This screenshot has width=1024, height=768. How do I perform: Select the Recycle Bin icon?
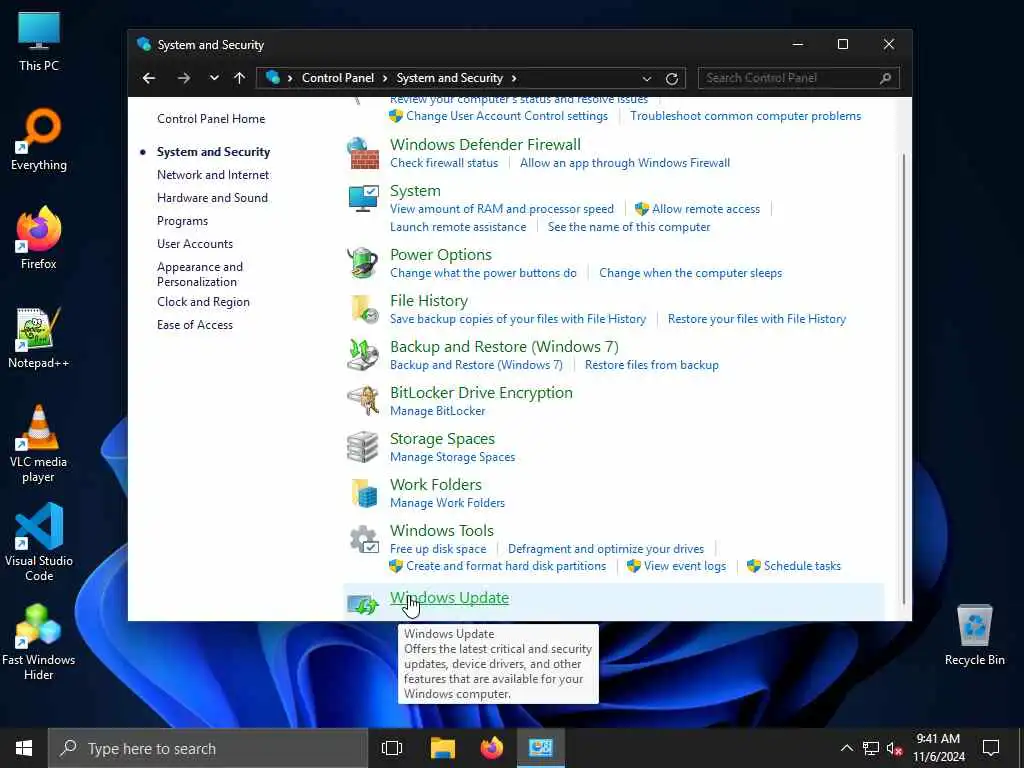974,635
